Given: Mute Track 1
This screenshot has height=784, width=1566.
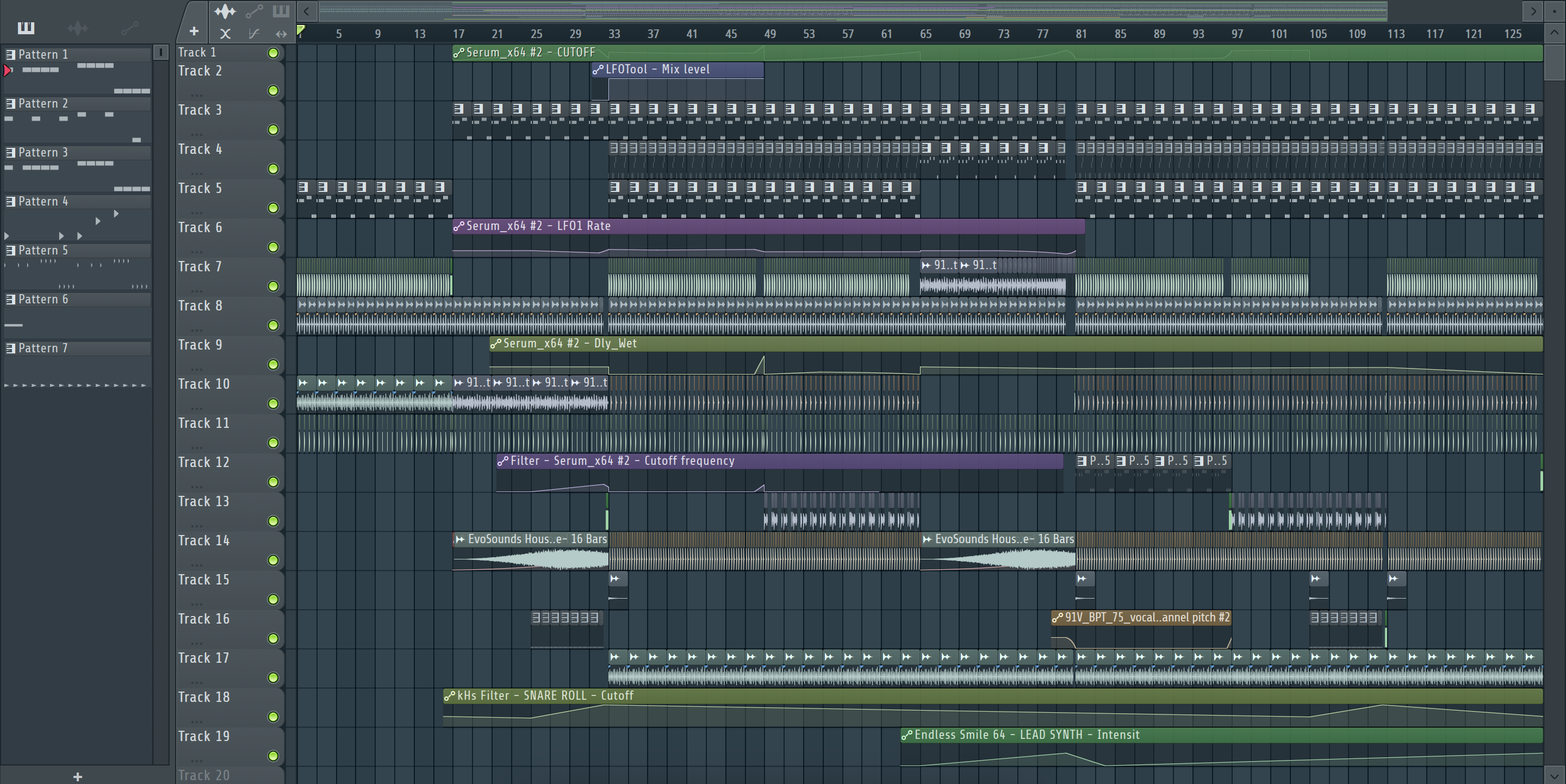Looking at the screenshot, I should pos(273,53).
